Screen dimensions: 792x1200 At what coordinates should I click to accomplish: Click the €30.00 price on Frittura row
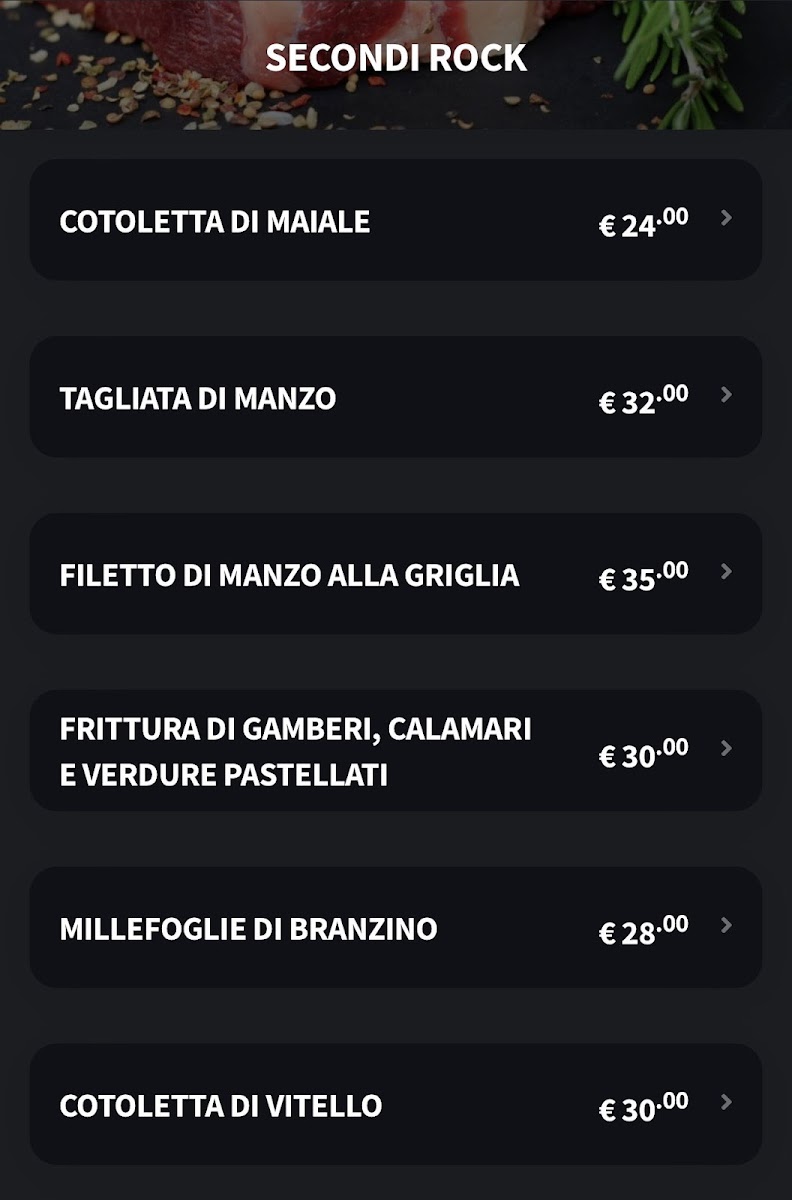(643, 753)
